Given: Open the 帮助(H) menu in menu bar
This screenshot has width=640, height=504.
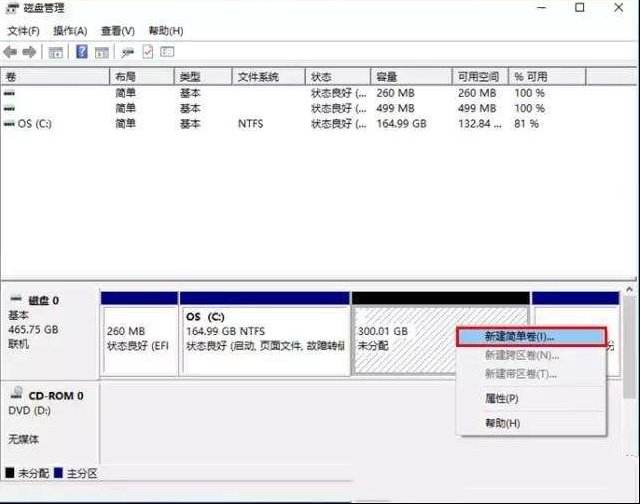Looking at the screenshot, I should pos(166,31).
